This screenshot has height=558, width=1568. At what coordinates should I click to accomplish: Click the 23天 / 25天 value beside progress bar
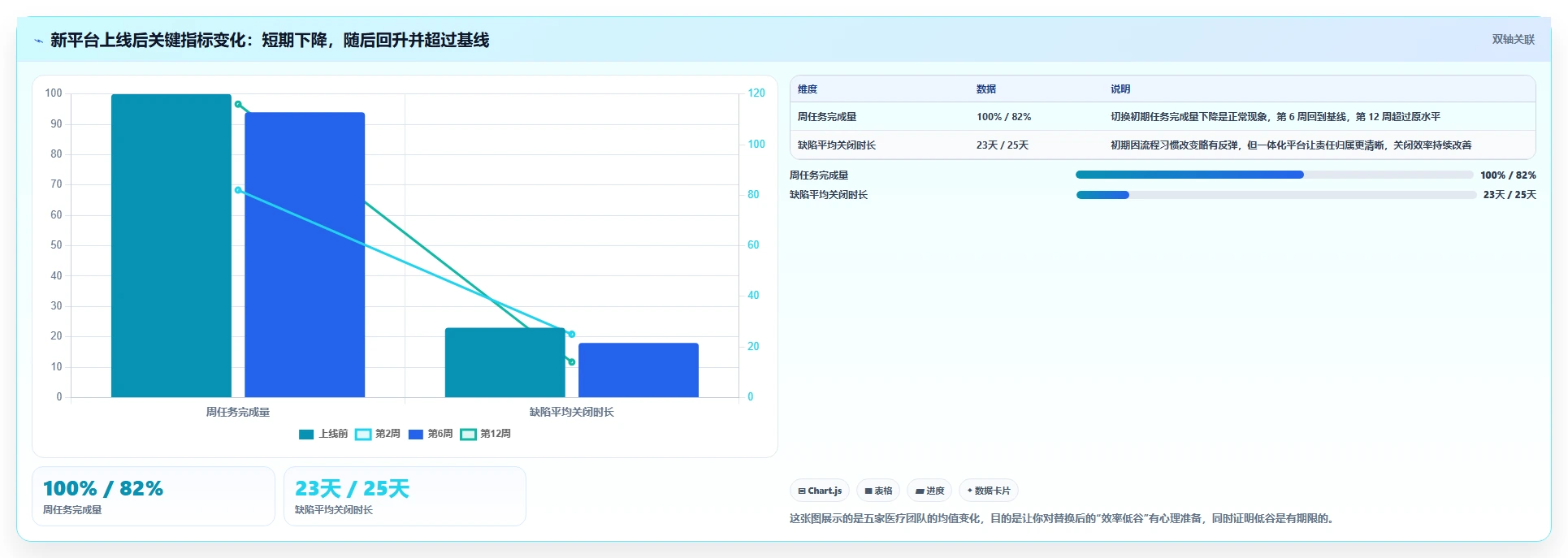point(1510,195)
